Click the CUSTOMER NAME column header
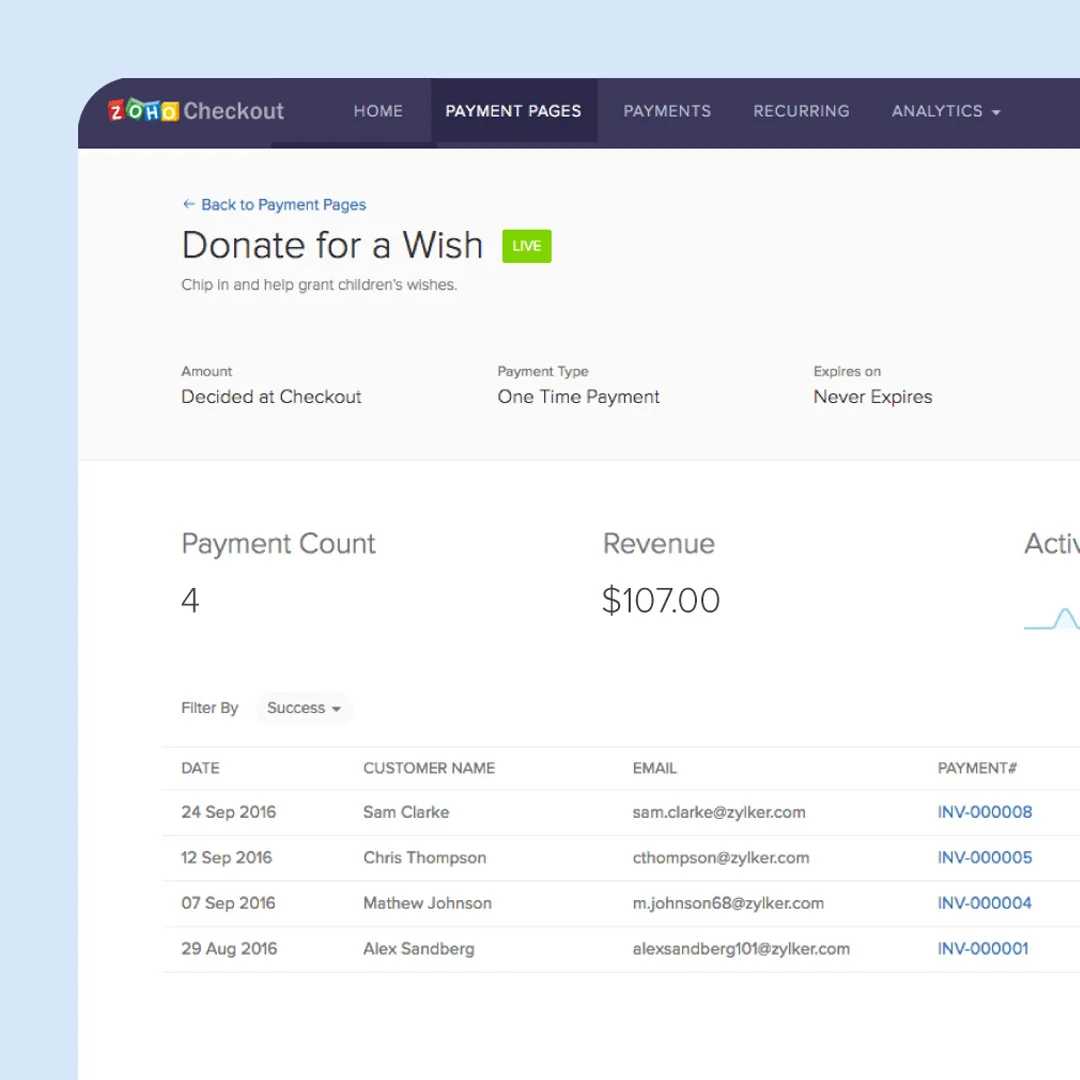The height and width of the screenshot is (1080, 1080). (x=429, y=768)
